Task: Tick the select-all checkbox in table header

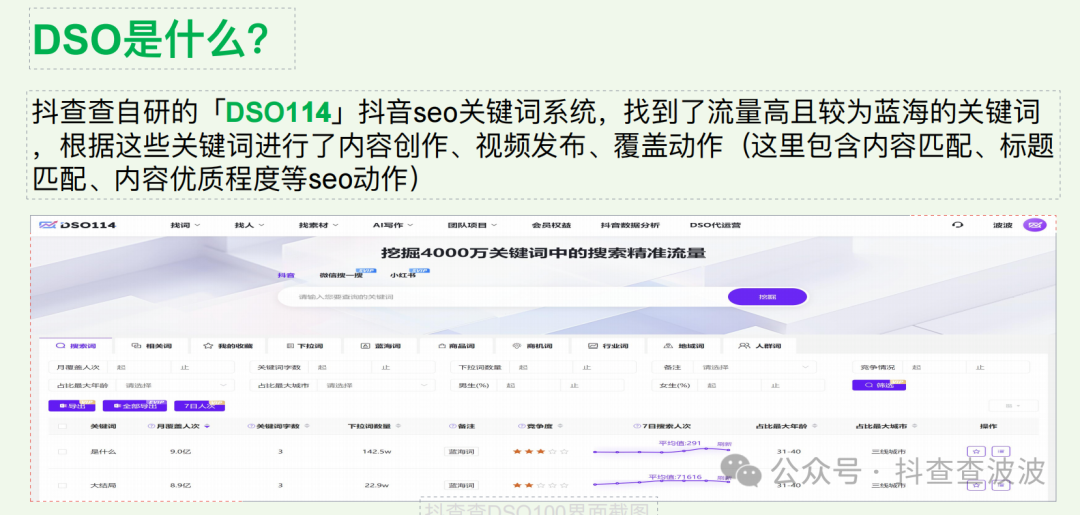Action: [x=63, y=427]
